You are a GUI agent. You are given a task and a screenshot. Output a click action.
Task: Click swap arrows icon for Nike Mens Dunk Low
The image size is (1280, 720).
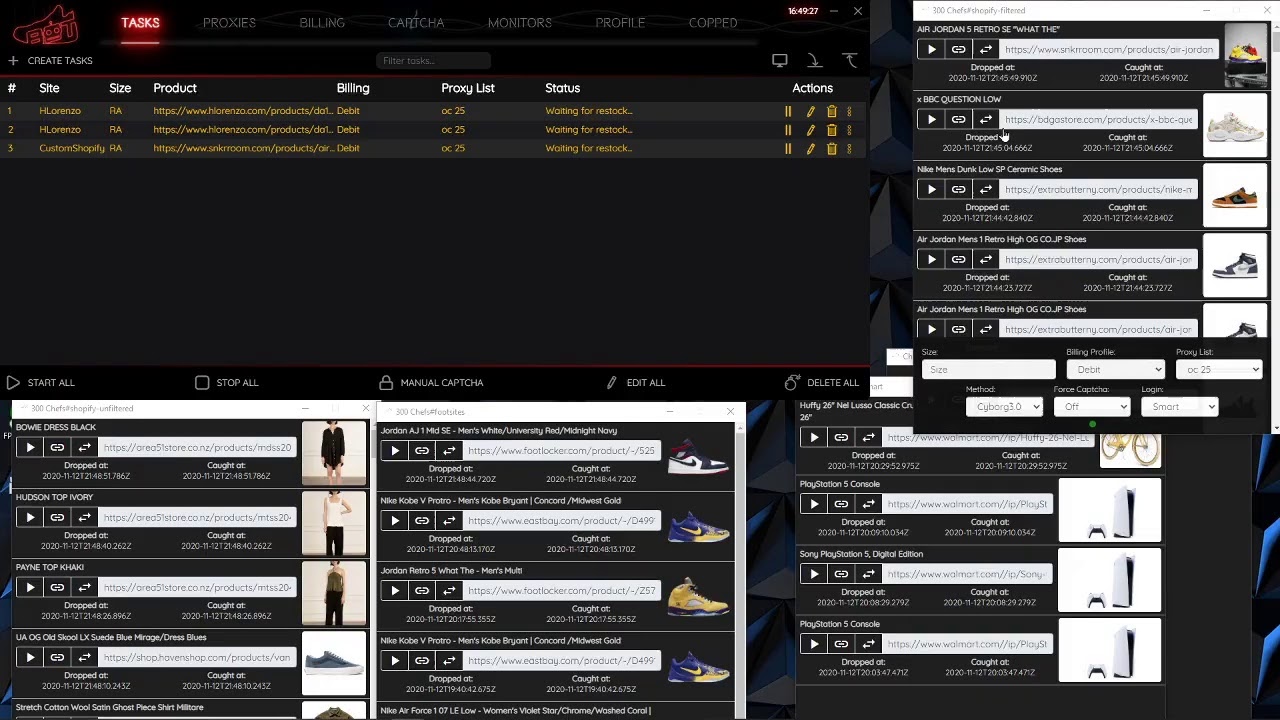986,189
